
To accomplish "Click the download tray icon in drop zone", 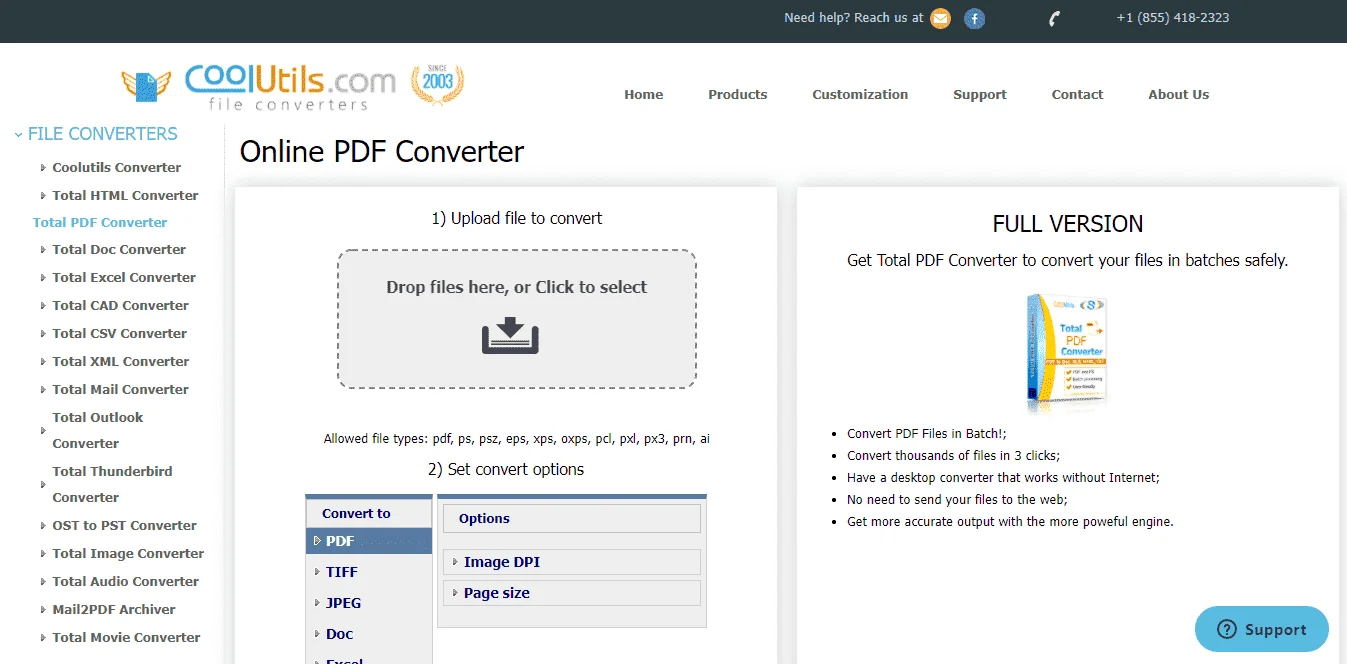I will click(x=511, y=335).
